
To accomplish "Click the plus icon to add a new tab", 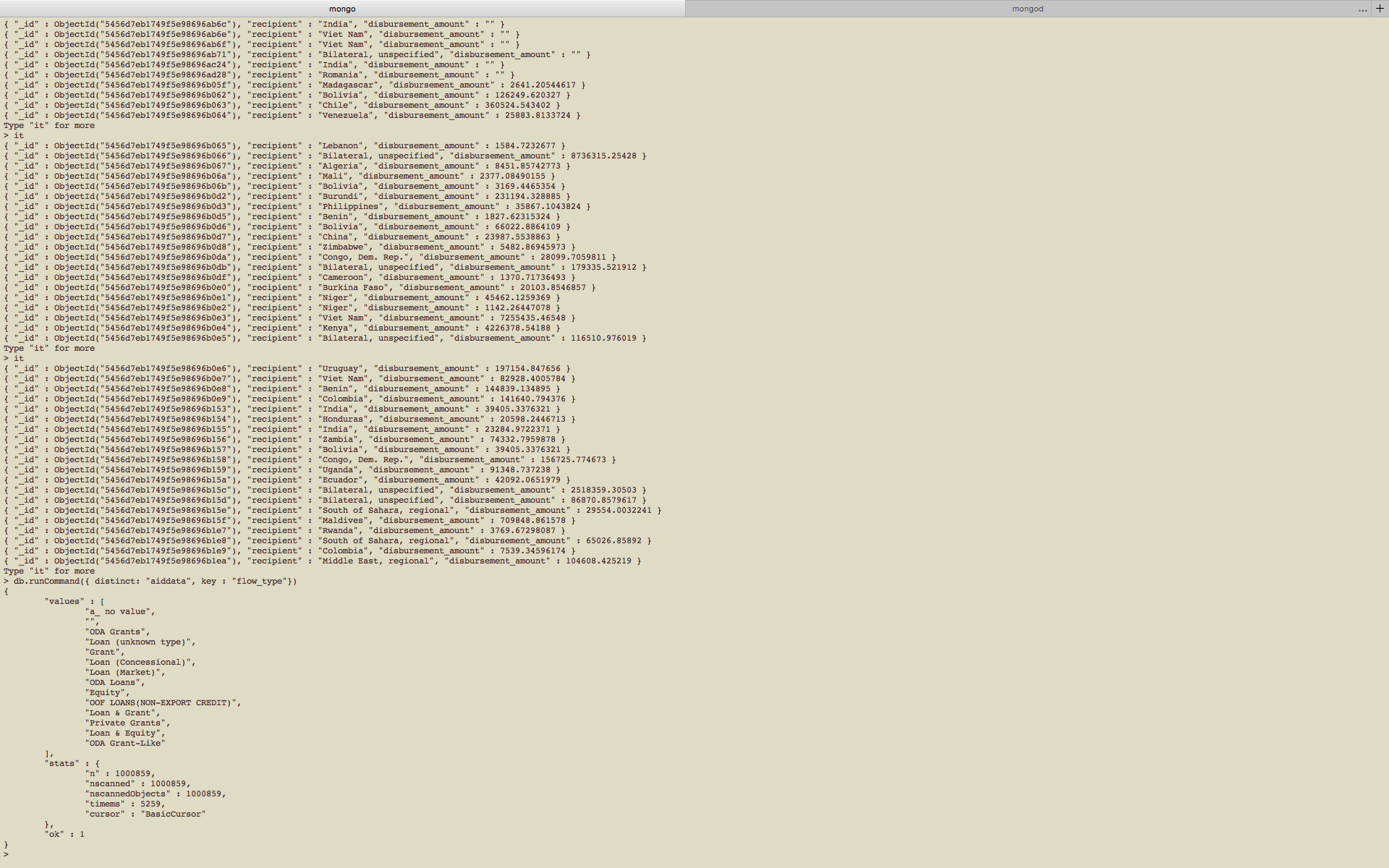I will pos(1380,9).
